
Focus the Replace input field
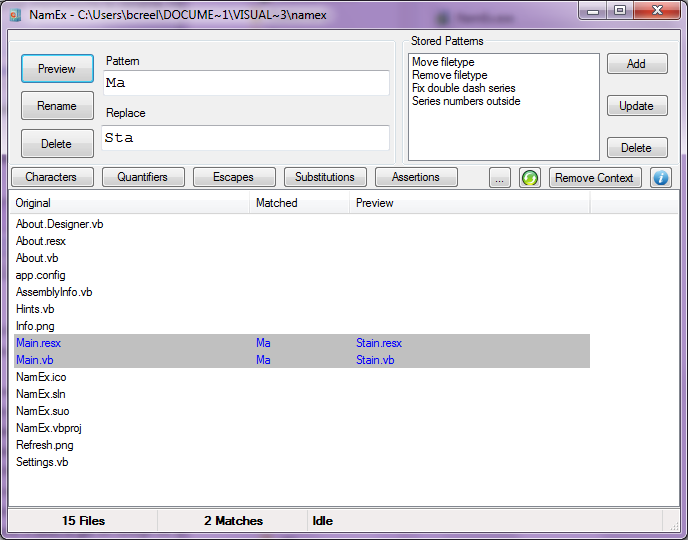245,138
